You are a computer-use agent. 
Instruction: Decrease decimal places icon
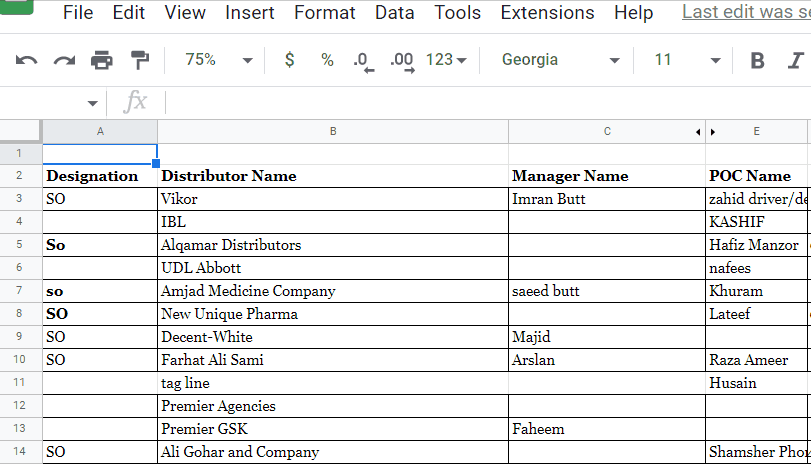363,62
